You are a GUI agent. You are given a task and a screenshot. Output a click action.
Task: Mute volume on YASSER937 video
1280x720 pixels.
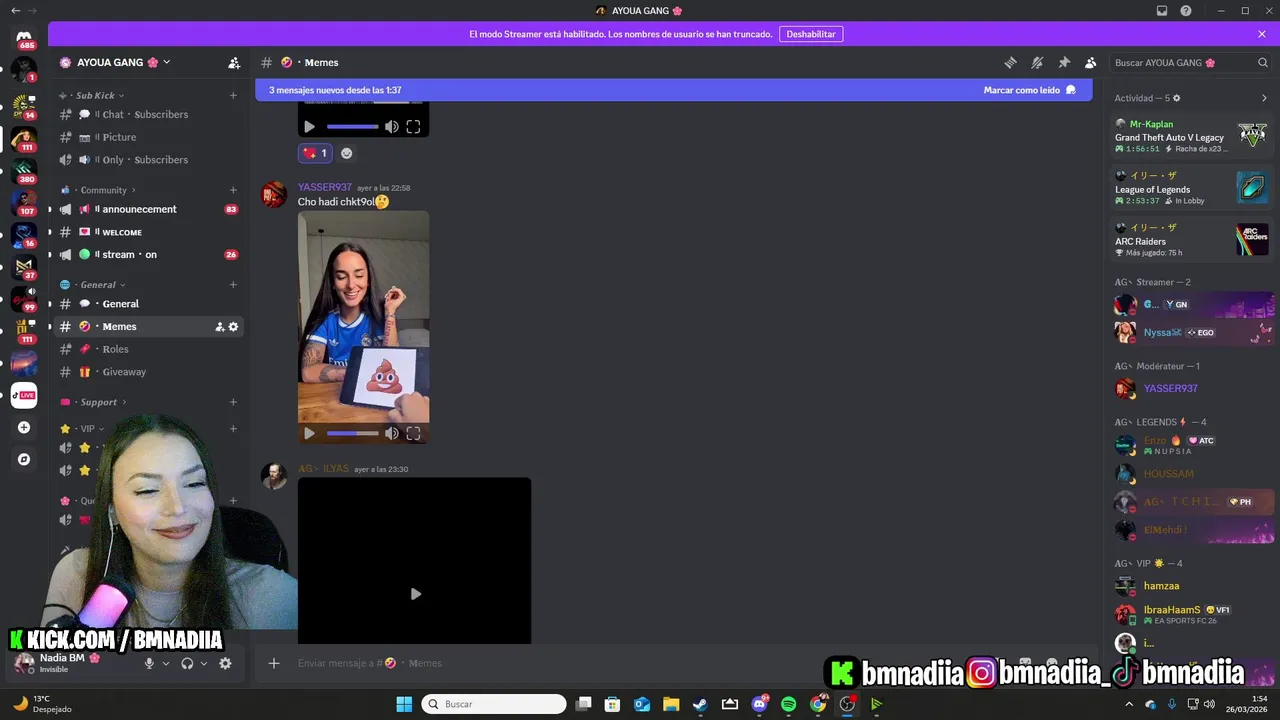[391, 433]
